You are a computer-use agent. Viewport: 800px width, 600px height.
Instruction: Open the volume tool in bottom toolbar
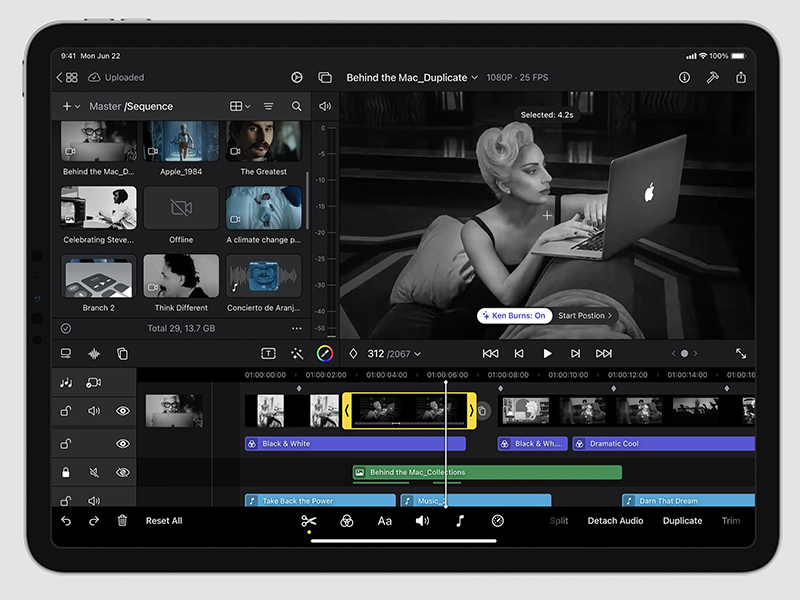click(x=422, y=521)
